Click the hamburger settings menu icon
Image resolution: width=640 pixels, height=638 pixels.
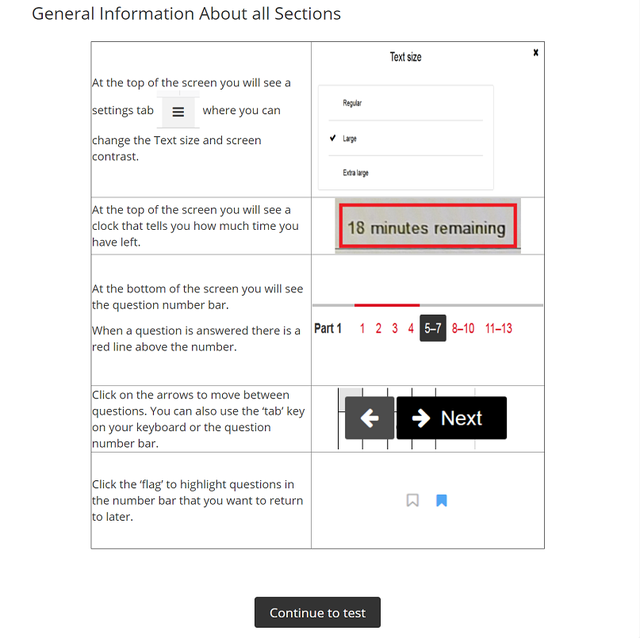178,112
